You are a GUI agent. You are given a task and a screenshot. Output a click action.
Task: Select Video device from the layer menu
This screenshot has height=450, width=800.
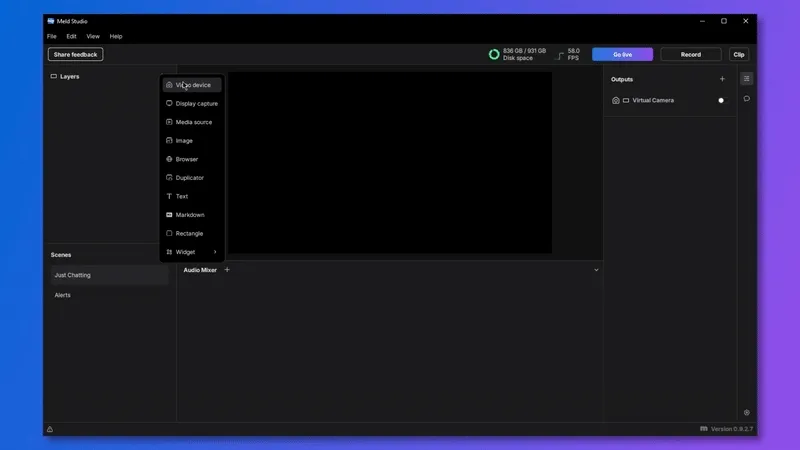click(x=192, y=85)
